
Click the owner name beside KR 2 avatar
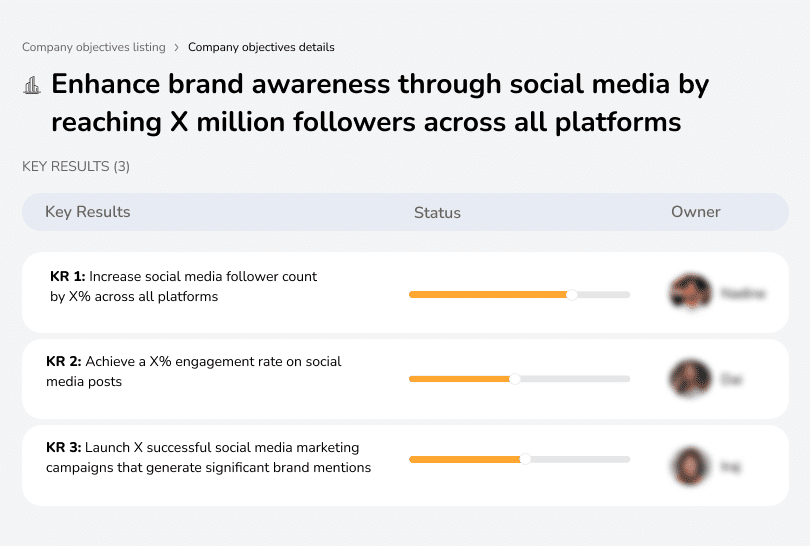point(732,380)
